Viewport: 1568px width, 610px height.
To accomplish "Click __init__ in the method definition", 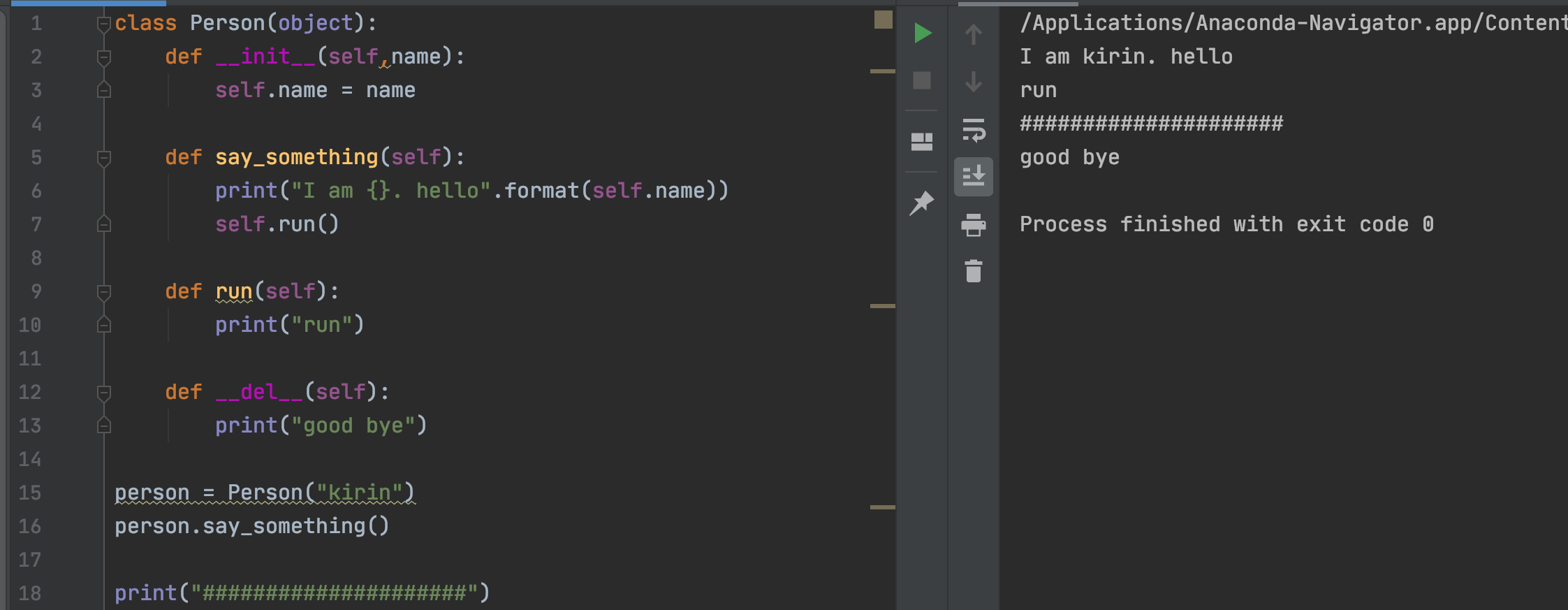I will point(265,57).
